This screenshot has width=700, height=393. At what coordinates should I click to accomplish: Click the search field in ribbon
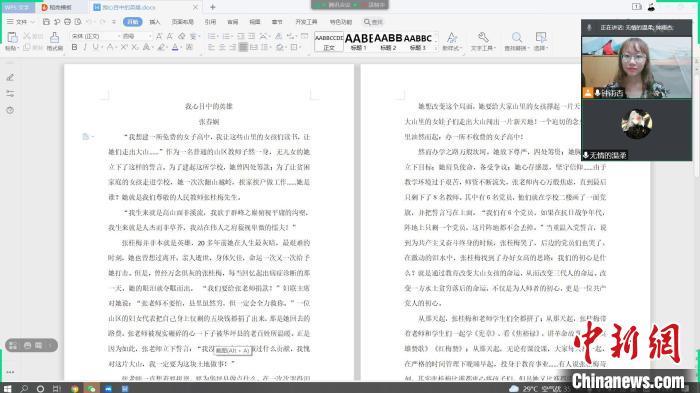click(x=374, y=21)
